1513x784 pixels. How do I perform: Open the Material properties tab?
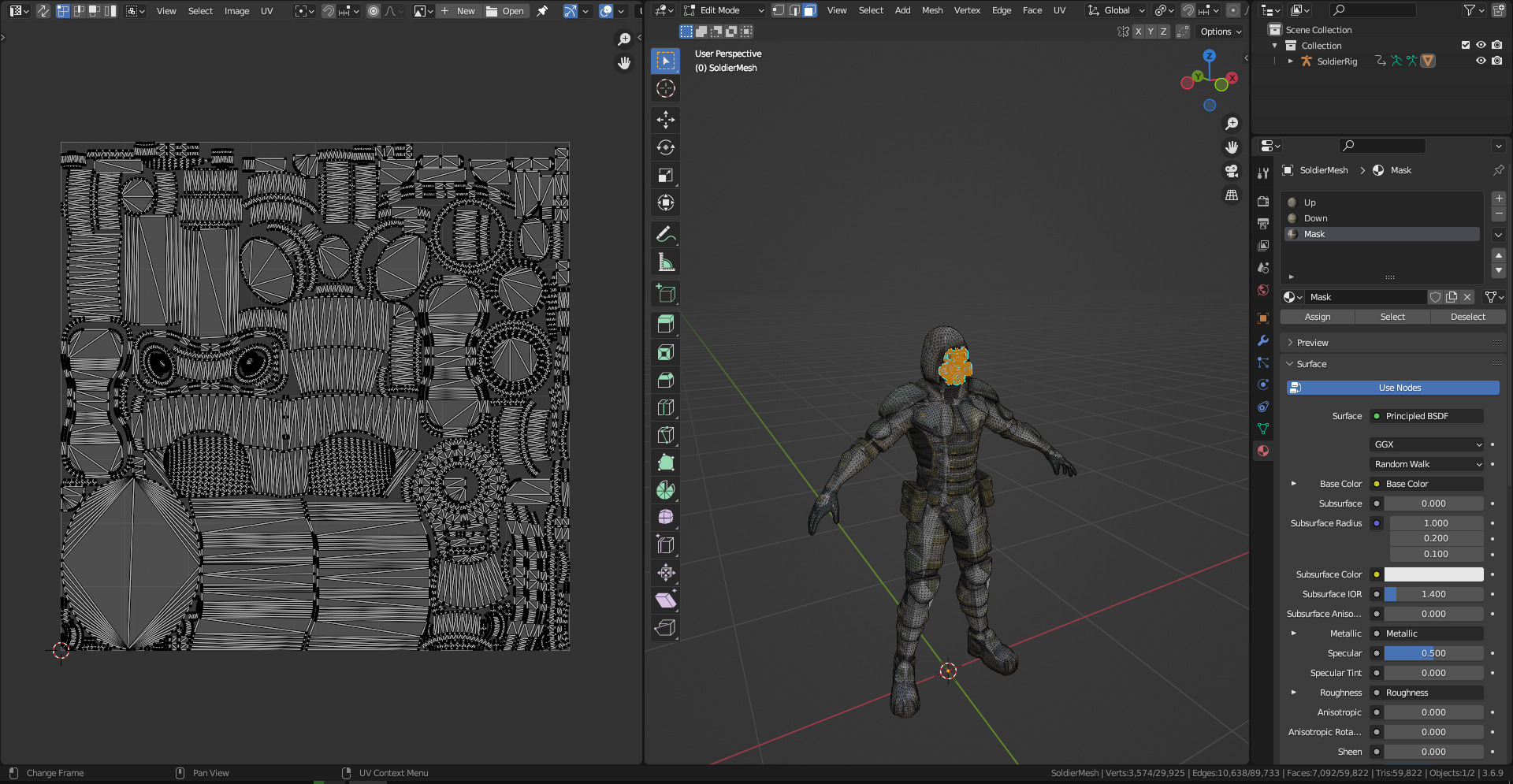click(1263, 451)
